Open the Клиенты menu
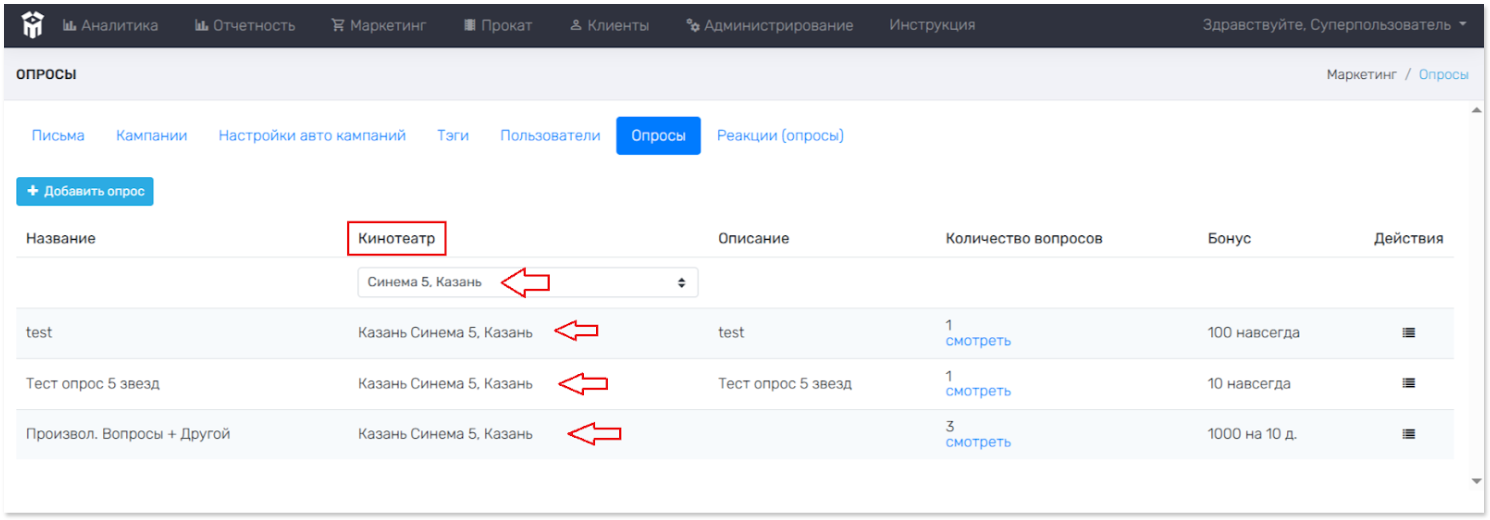The height and width of the screenshot is (520, 1490). (609, 25)
